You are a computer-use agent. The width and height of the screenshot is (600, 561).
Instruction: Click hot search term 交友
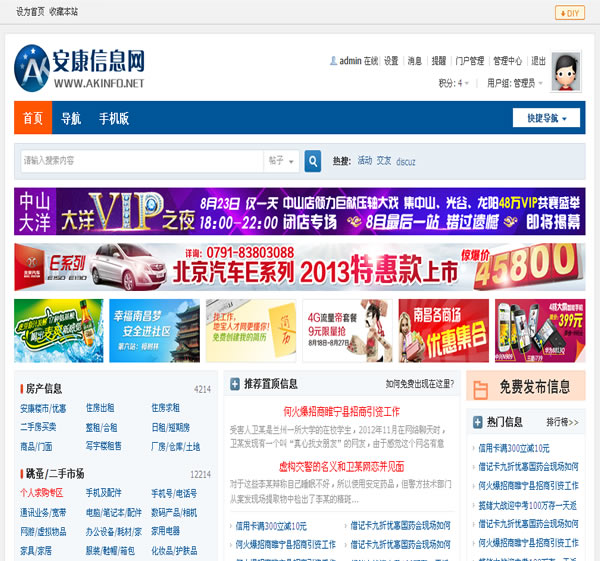click(384, 161)
